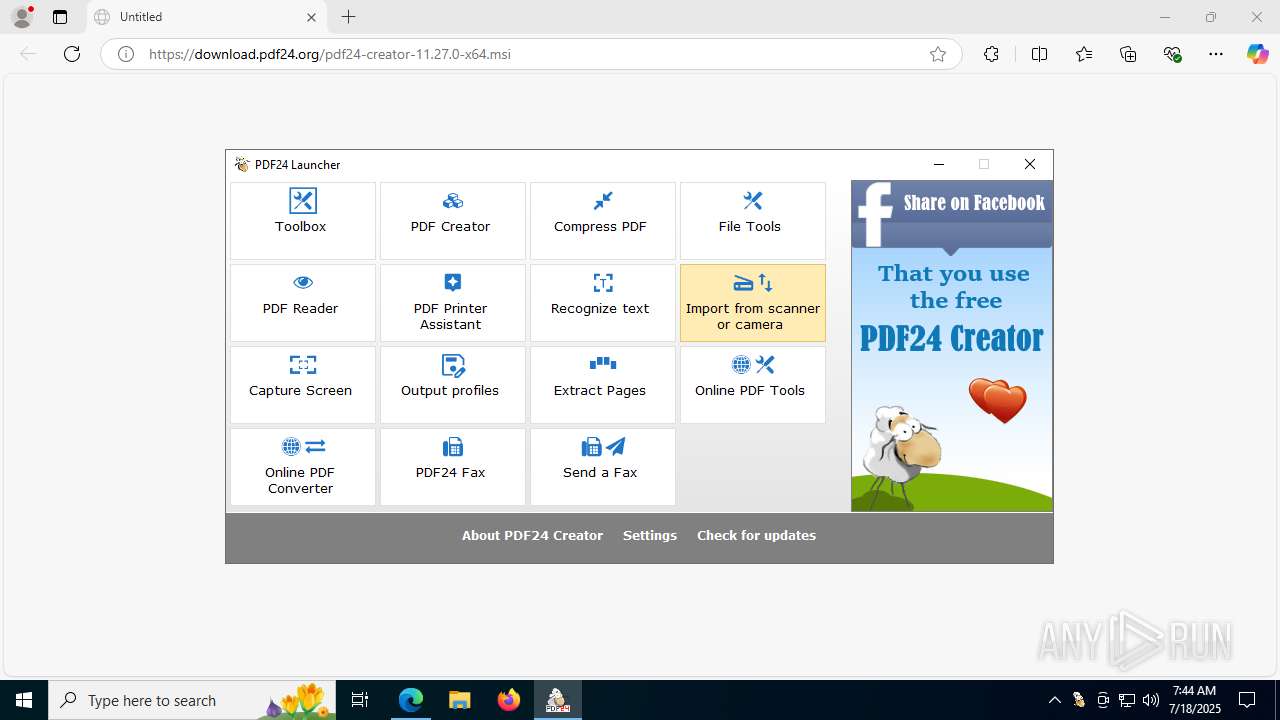Open tab actions menu icon
The height and width of the screenshot is (720, 1280).
tap(60, 17)
